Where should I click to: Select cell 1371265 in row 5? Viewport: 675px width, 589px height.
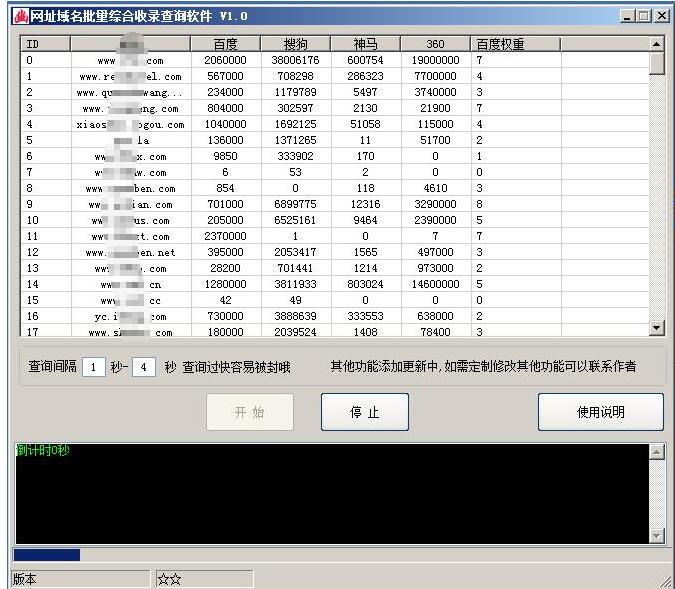click(295, 140)
